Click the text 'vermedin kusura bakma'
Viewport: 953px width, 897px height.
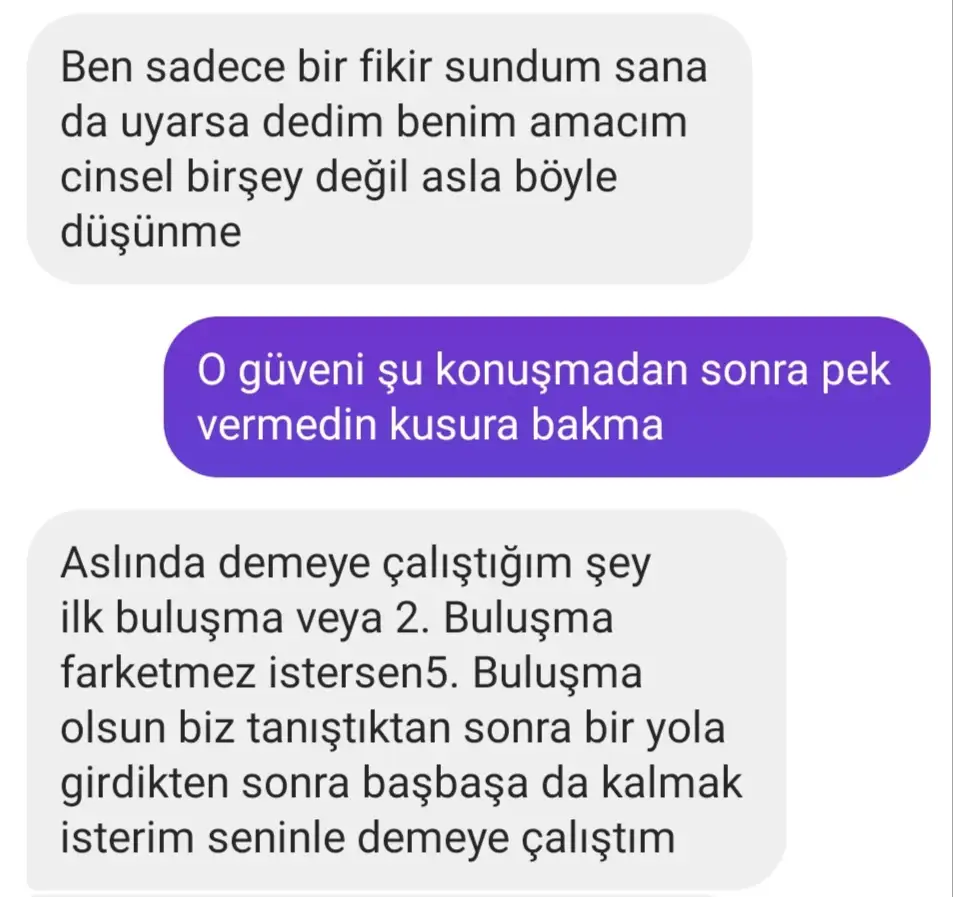pyautogui.click(x=430, y=425)
